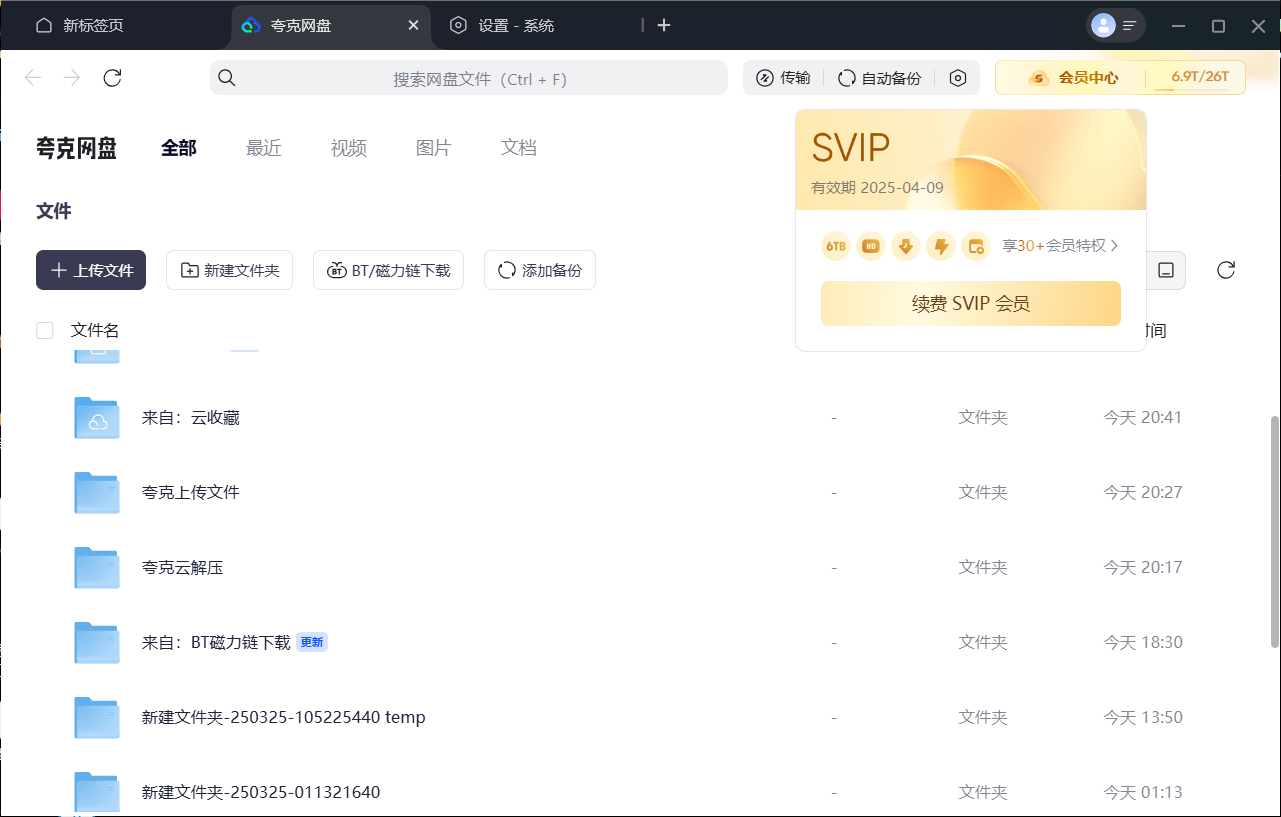1281x817 pixels.
Task: Click the 6TB privilege icon
Action: coord(836,246)
